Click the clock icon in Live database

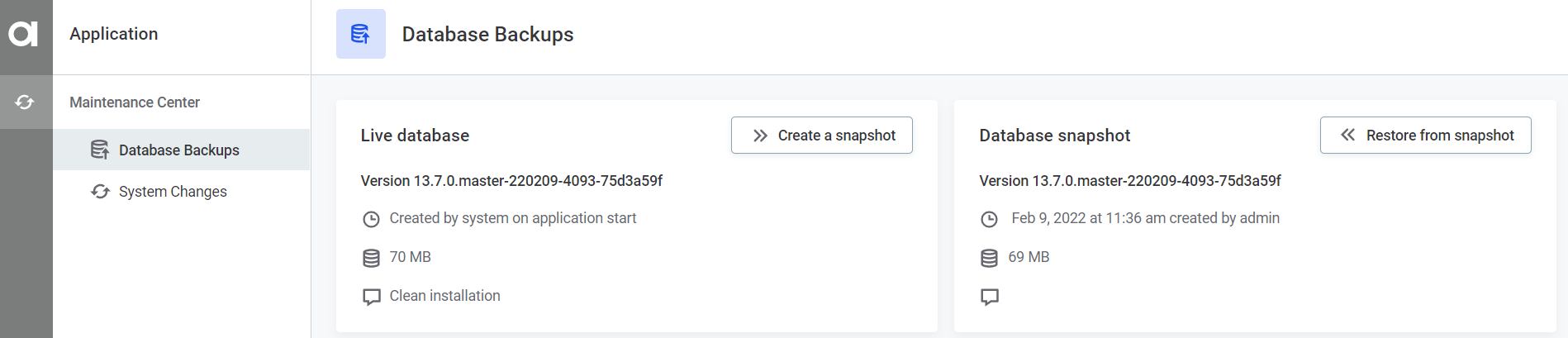[372, 219]
